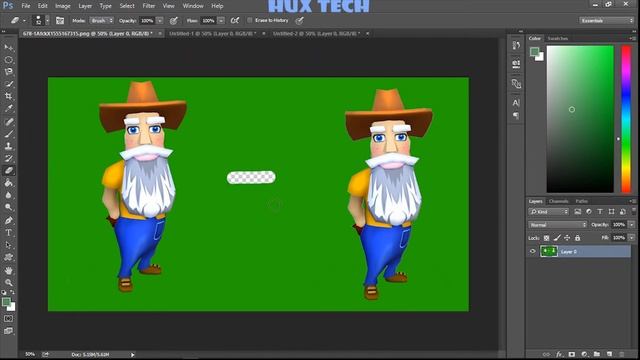The width and height of the screenshot is (640, 360).
Task: Select the Clone Stamp tool
Action: point(9,146)
